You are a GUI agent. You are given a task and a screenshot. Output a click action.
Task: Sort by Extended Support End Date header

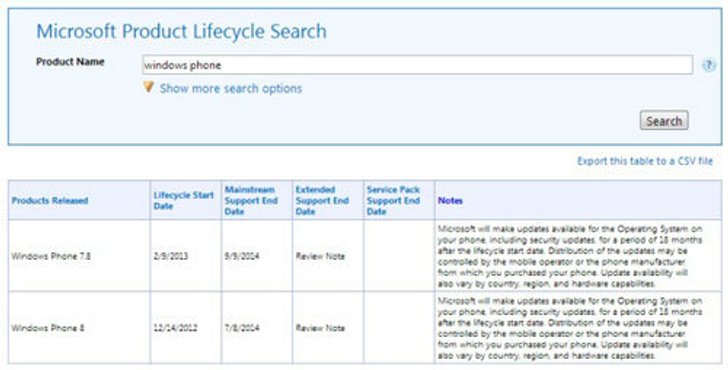(x=322, y=201)
